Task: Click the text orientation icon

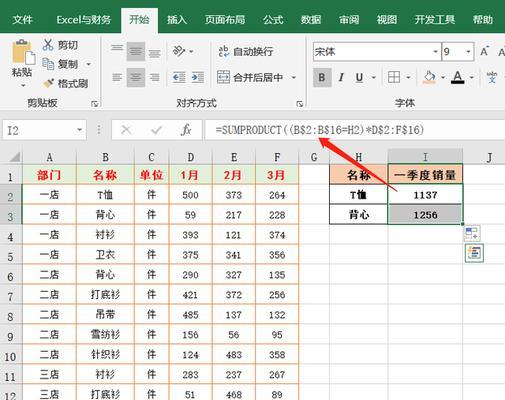Action: point(179,51)
